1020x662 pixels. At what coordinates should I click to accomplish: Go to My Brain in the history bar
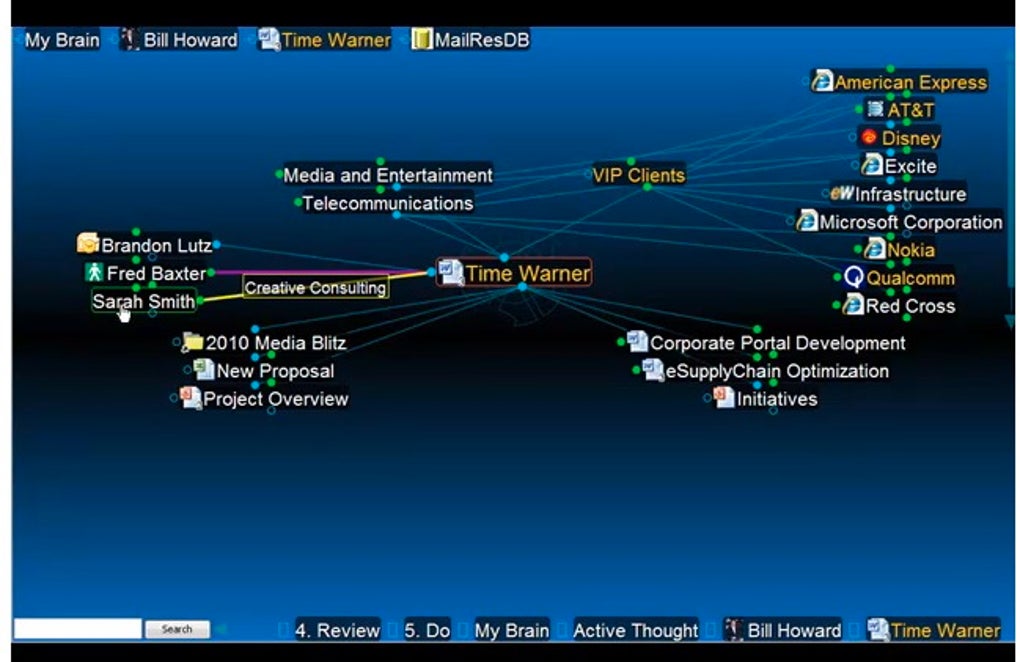tap(511, 630)
